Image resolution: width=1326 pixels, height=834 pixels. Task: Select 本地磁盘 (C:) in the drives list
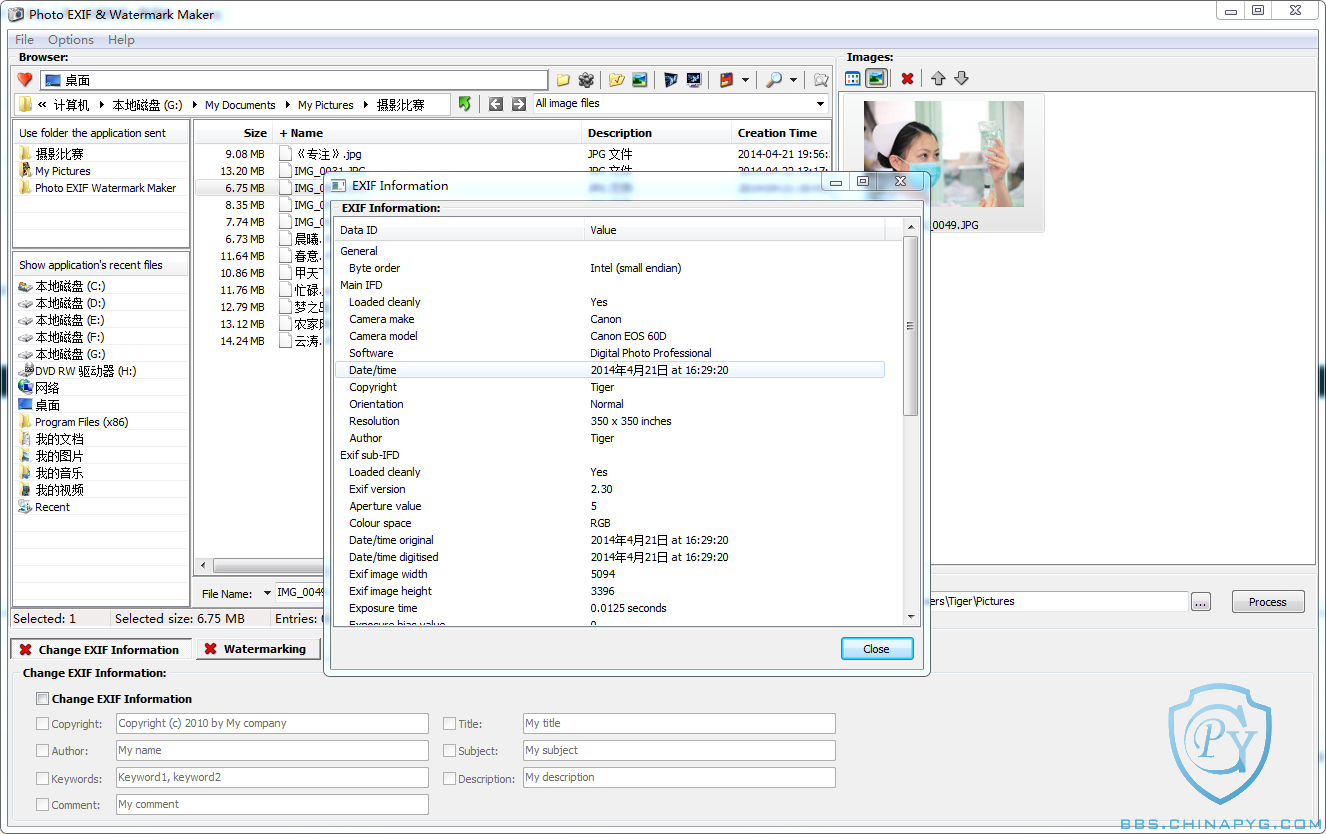(70, 286)
